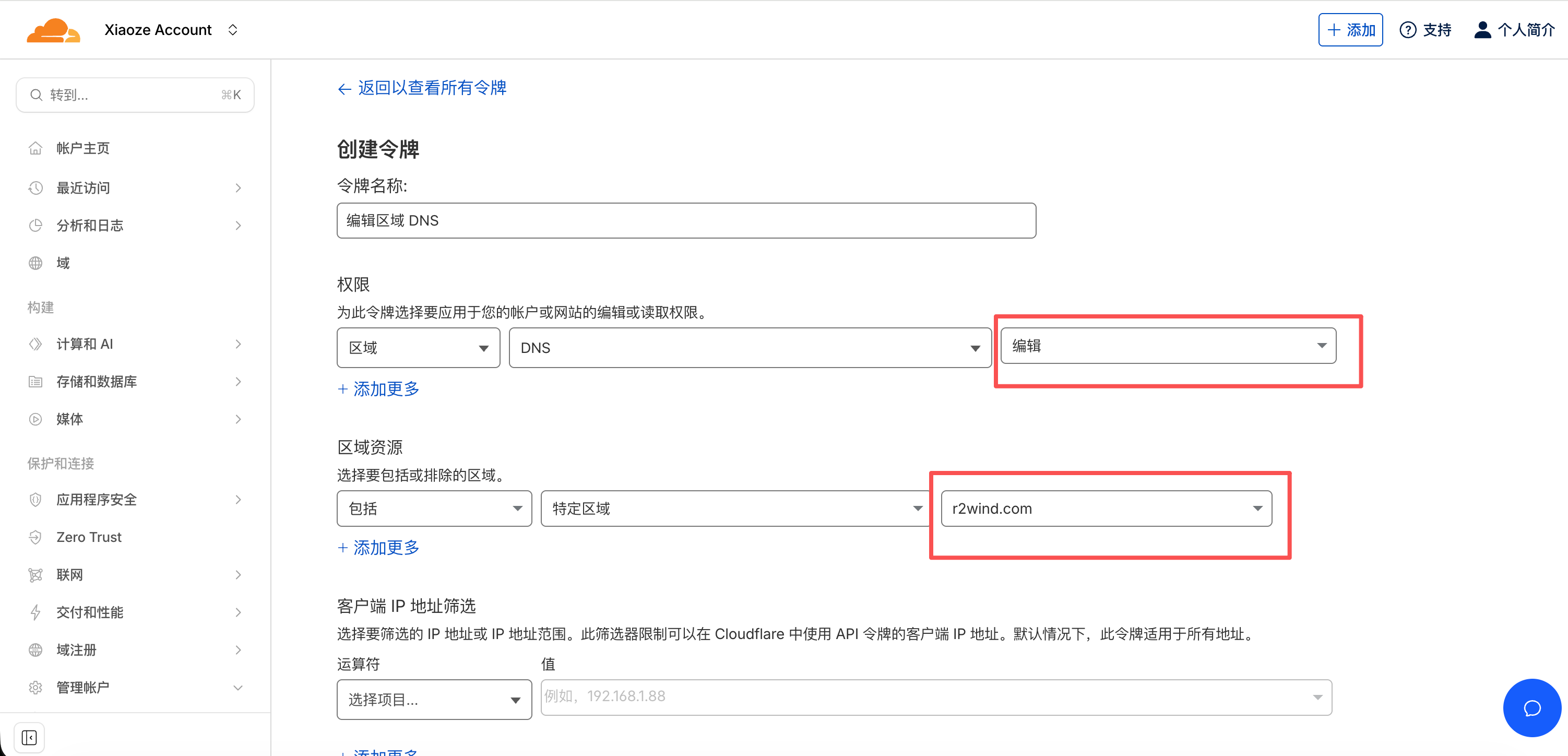This screenshot has width=1568, height=756.
Task: Open the 联网 menu item
Action: click(69, 575)
